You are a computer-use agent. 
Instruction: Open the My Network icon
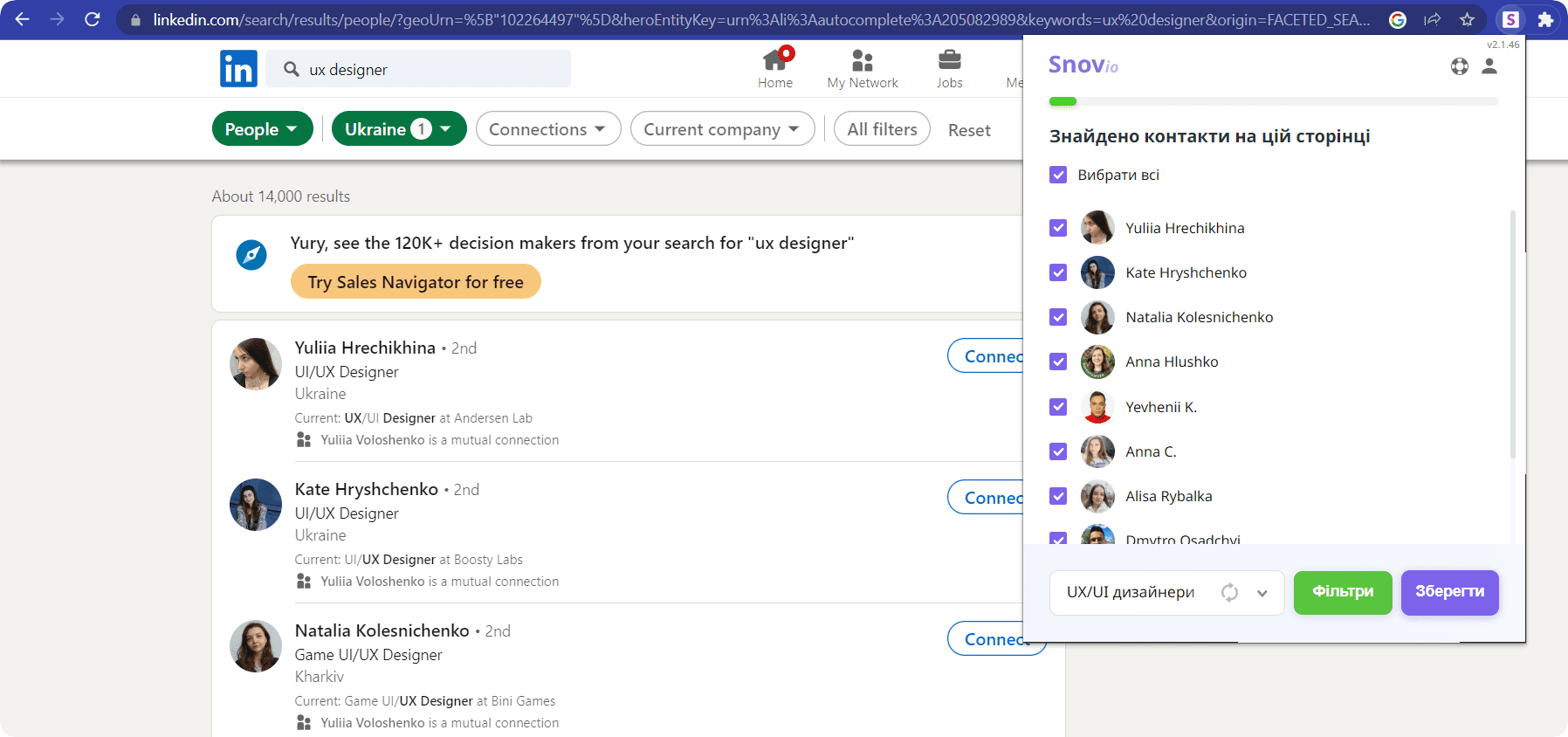(863, 60)
